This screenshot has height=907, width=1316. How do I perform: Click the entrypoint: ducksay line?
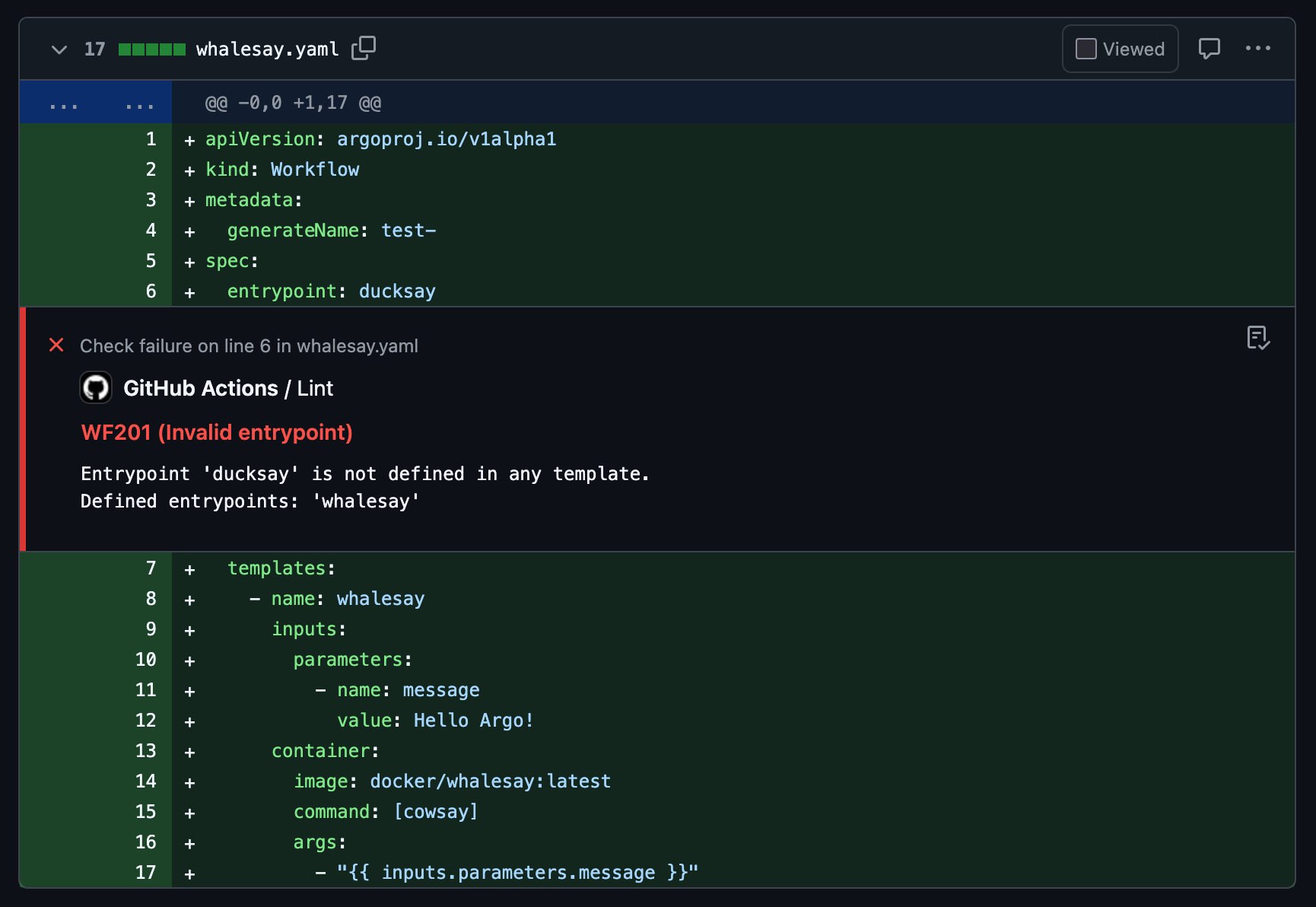coord(733,291)
